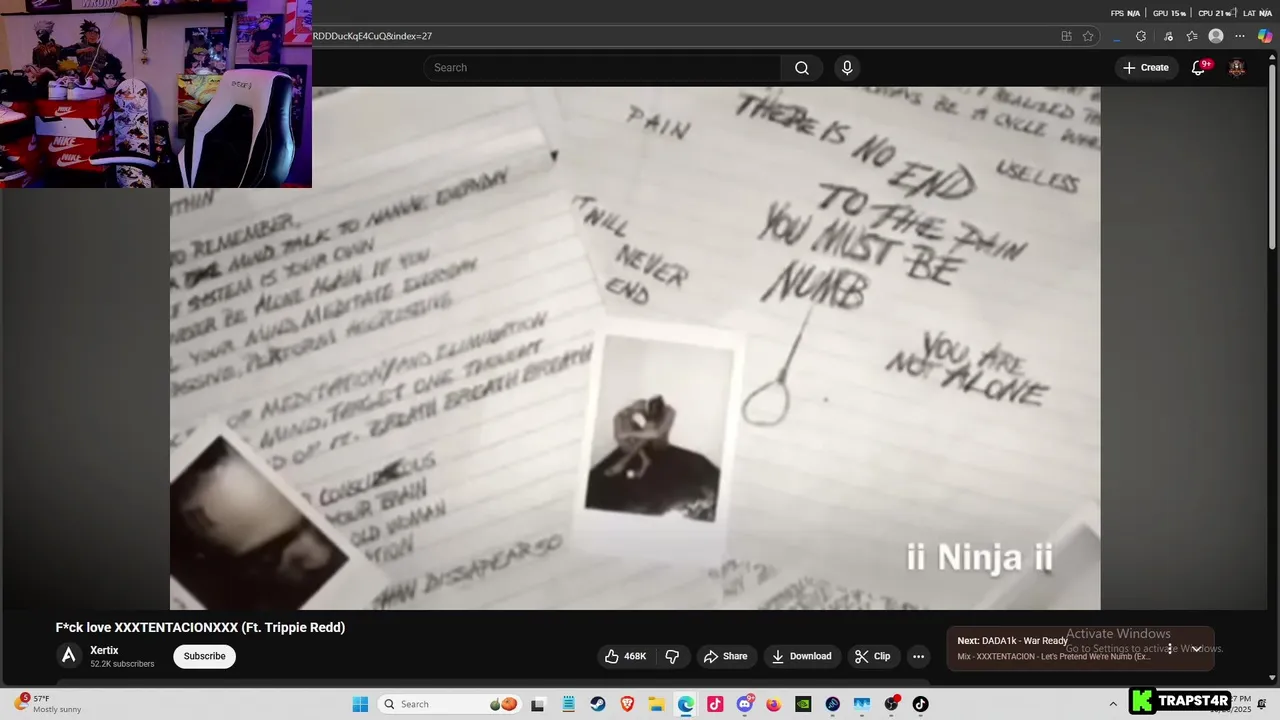Open Firefox from taskbar

pos(774,704)
